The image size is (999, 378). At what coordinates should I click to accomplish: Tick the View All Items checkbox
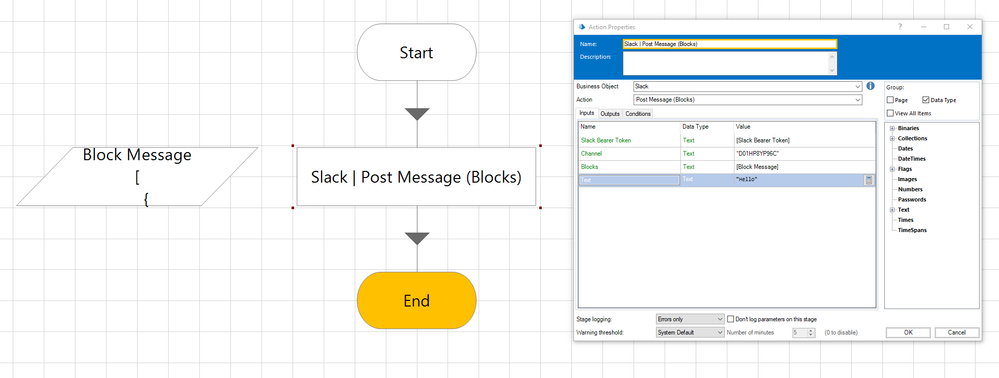tap(890, 113)
